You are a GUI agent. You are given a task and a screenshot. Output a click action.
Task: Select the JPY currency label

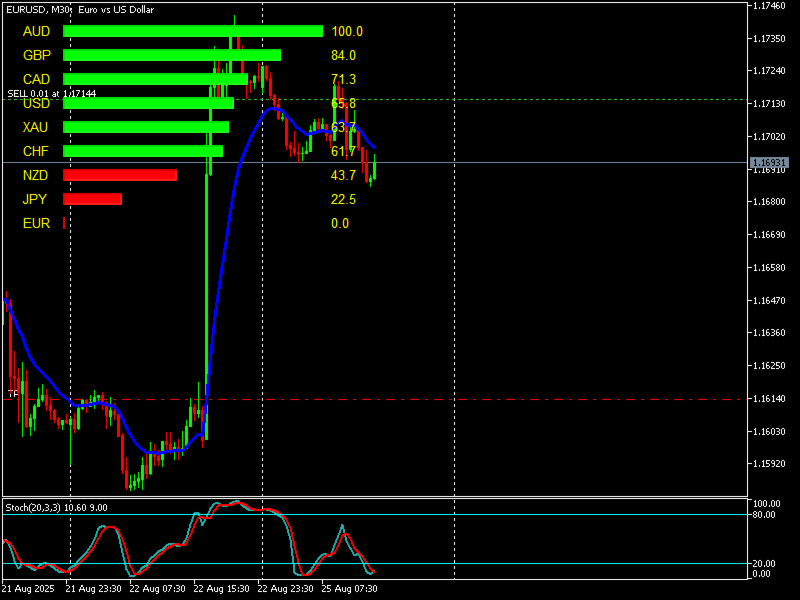[35, 199]
